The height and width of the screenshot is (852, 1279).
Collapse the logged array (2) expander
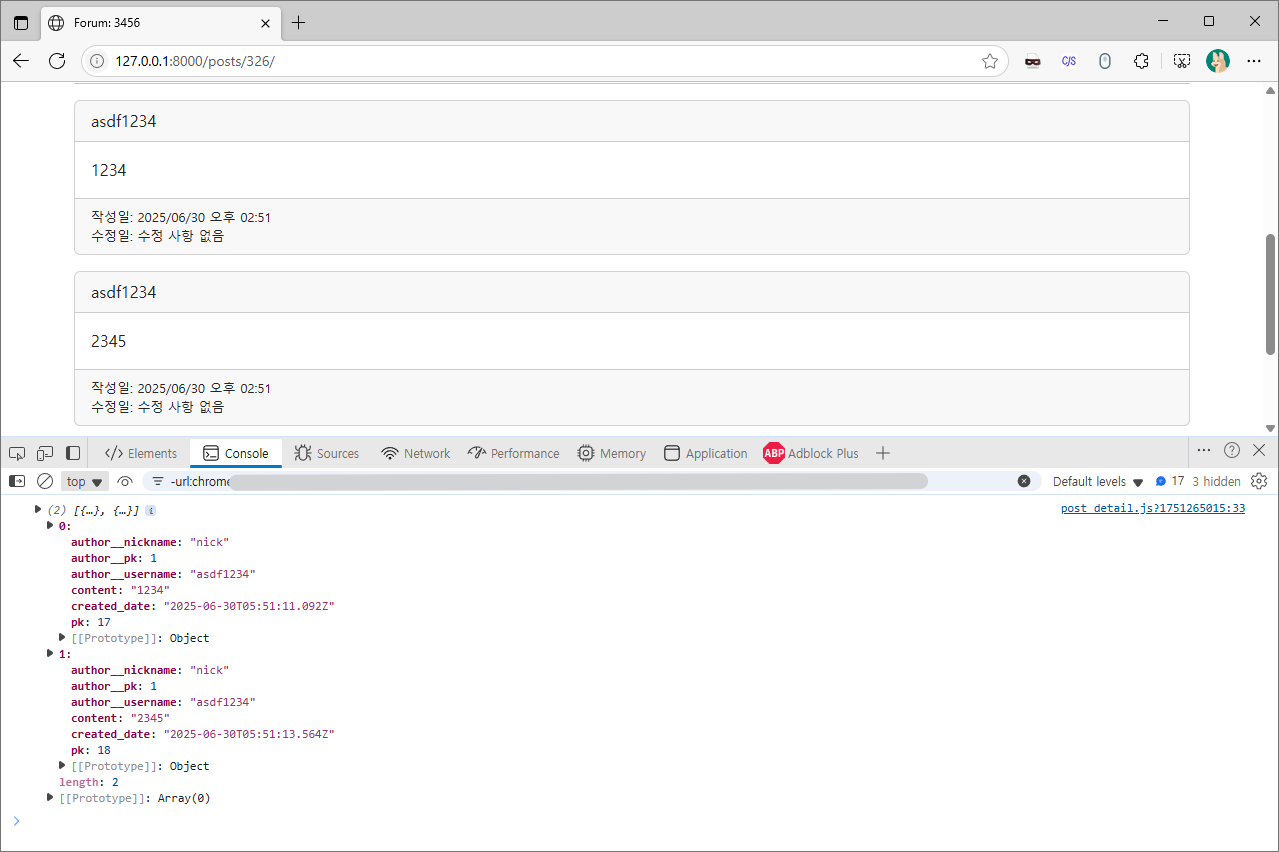click(38, 509)
